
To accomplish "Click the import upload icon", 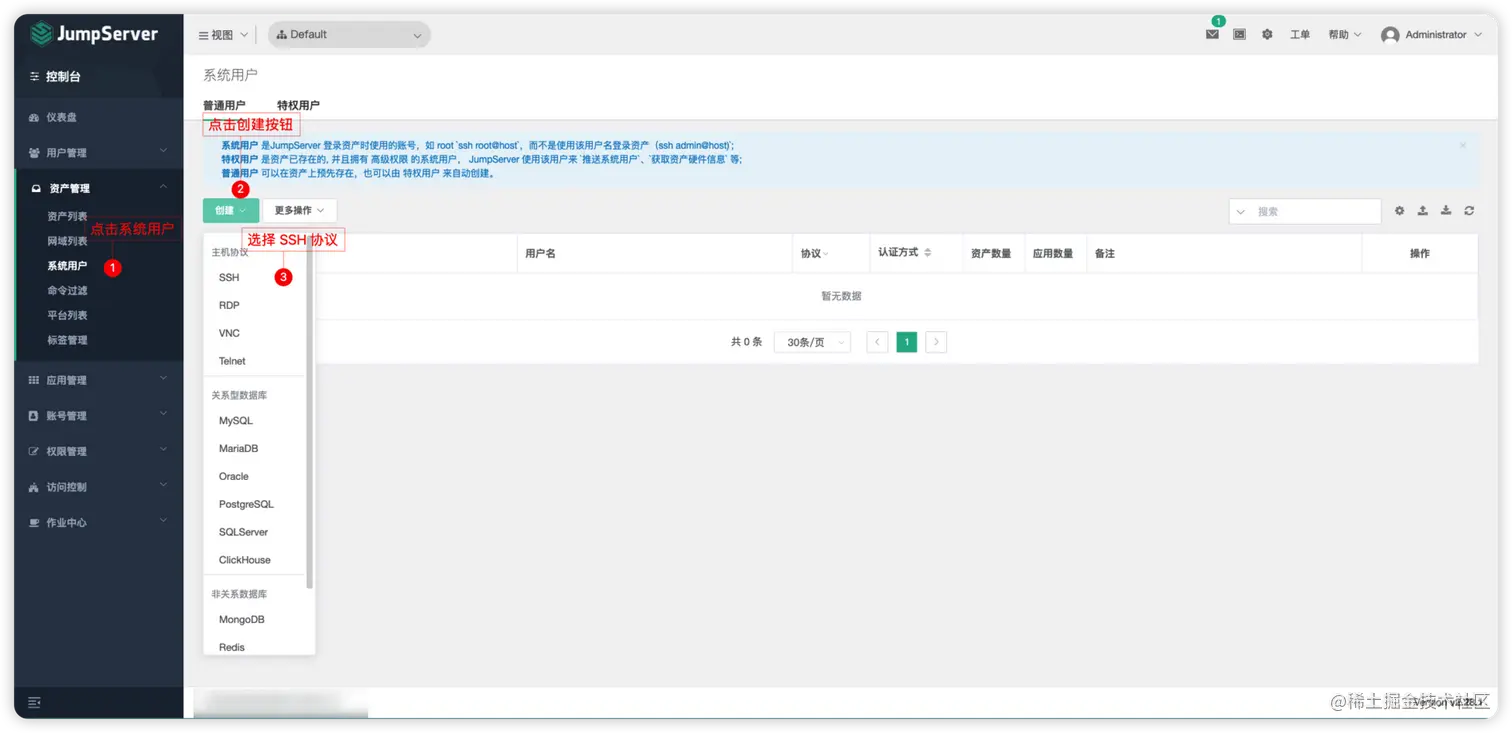I will 1422,211.
